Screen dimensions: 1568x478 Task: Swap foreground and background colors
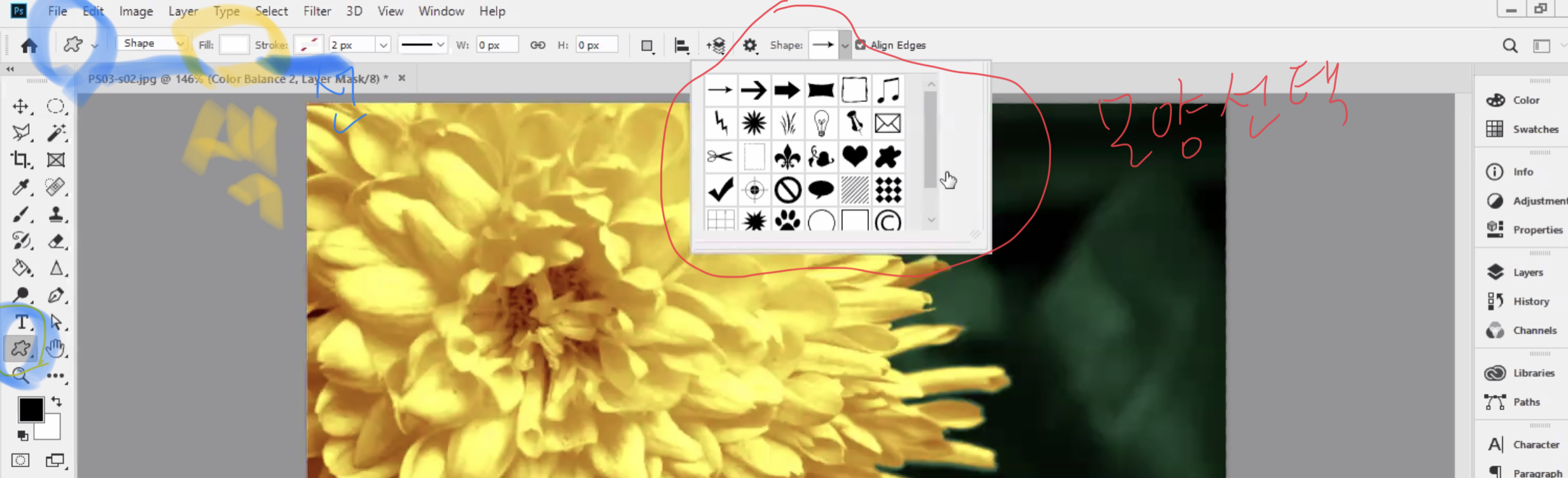pyautogui.click(x=56, y=401)
